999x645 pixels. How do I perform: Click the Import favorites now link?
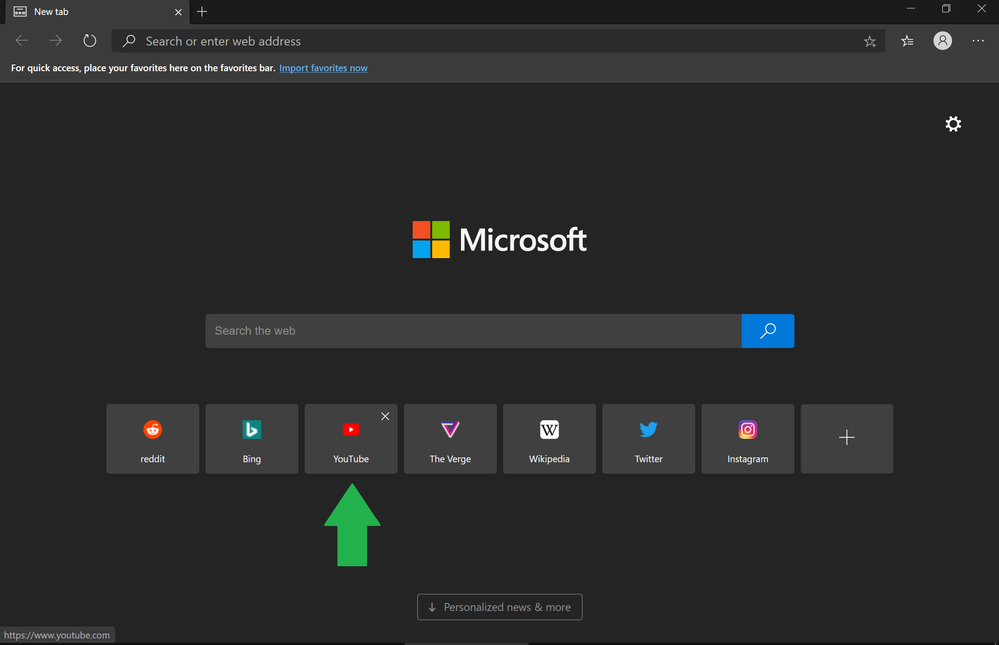click(x=323, y=68)
